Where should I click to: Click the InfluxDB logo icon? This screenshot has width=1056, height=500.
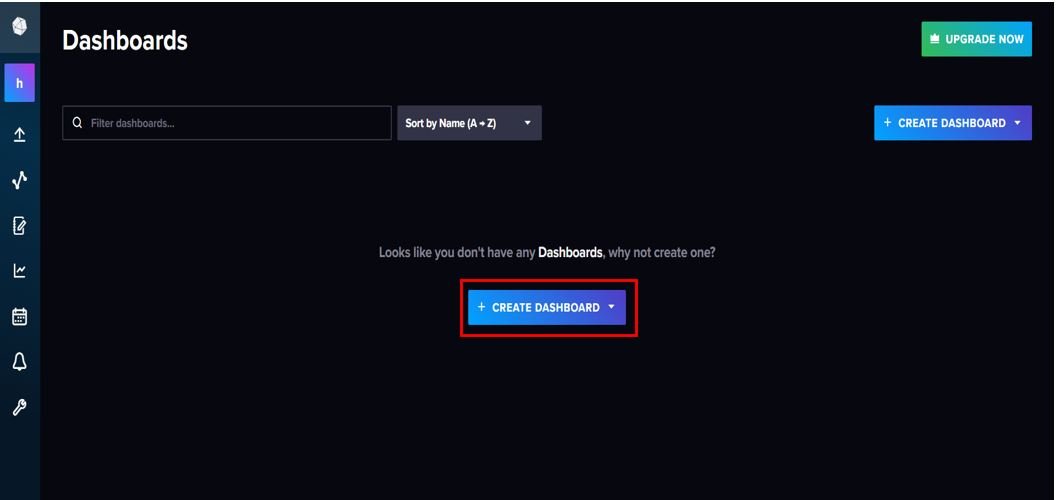tap(20, 27)
